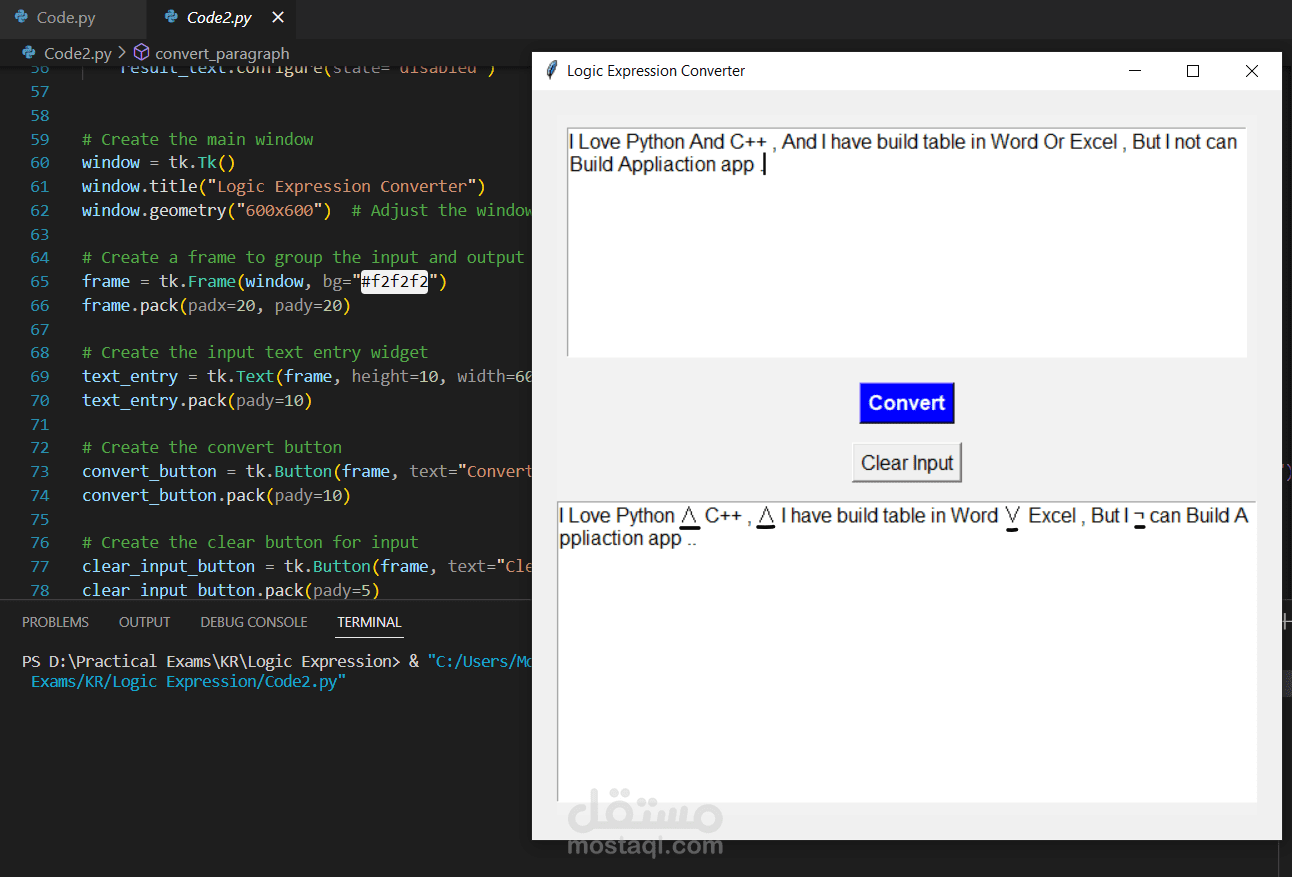1292x877 pixels.
Task: Open the DEBUG CONSOLE tab
Action: tap(253, 622)
